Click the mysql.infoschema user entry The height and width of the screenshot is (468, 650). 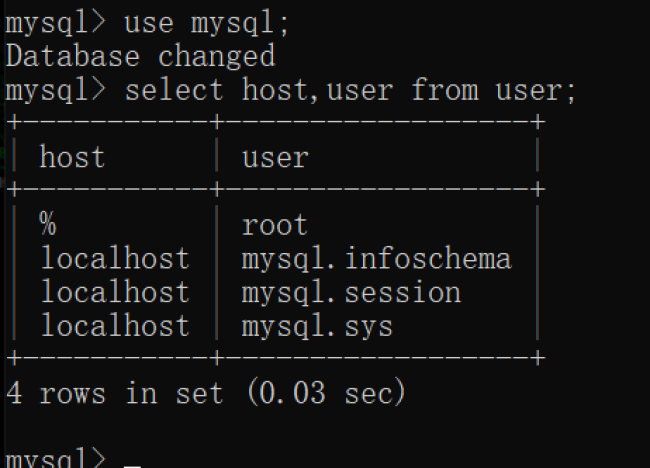tap(376, 258)
